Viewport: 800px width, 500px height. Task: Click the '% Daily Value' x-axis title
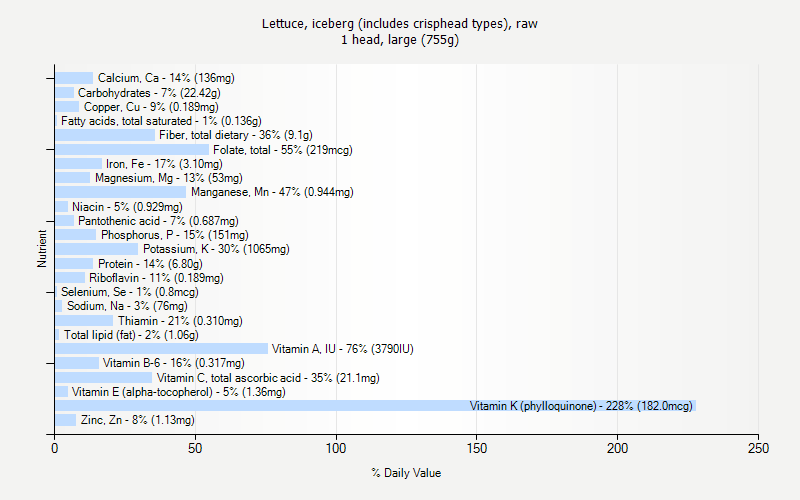coord(406,473)
